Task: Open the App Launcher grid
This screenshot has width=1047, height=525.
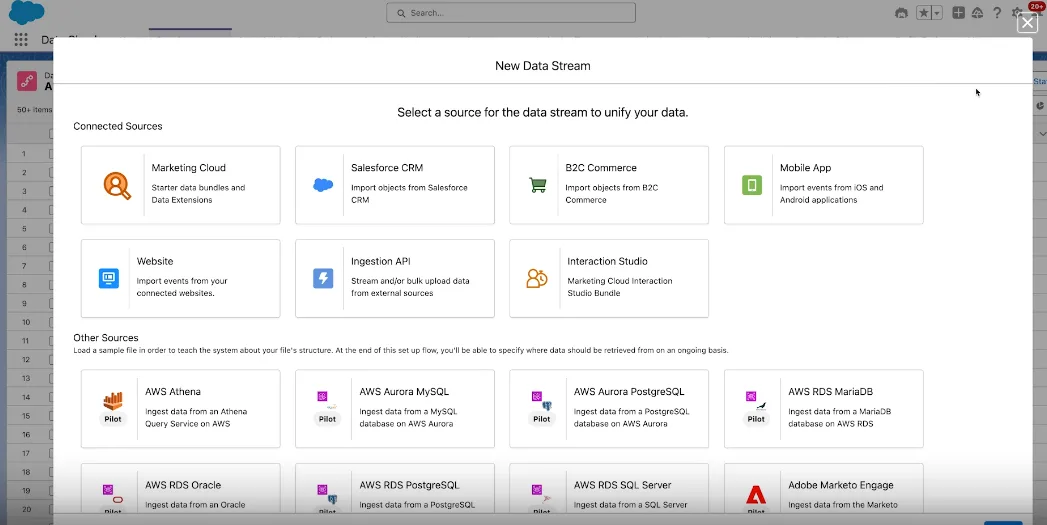Action: pyautogui.click(x=21, y=39)
